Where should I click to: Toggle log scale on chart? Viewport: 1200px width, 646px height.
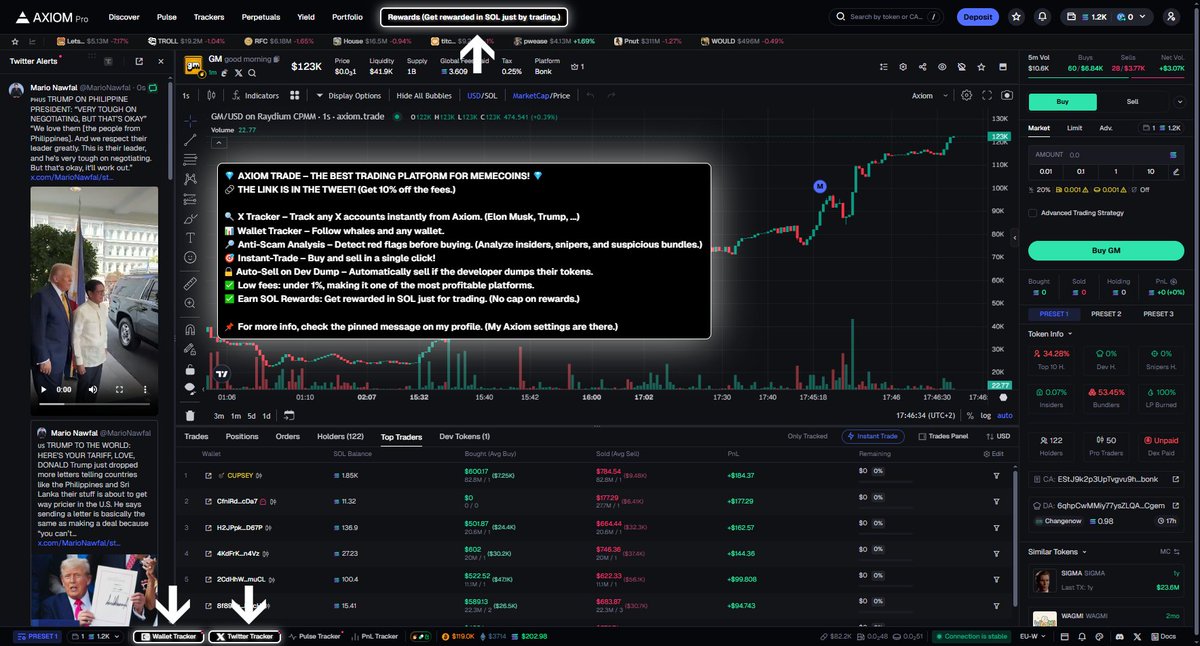pyautogui.click(x=985, y=415)
